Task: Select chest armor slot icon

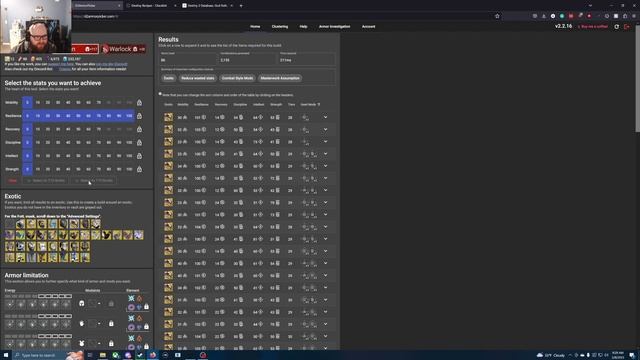Action: point(81,343)
